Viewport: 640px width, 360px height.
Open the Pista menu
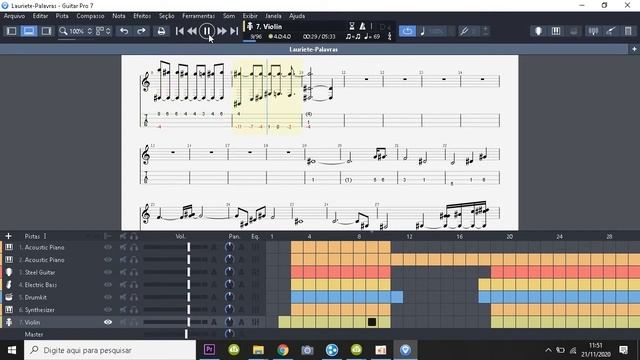[62, 16]
